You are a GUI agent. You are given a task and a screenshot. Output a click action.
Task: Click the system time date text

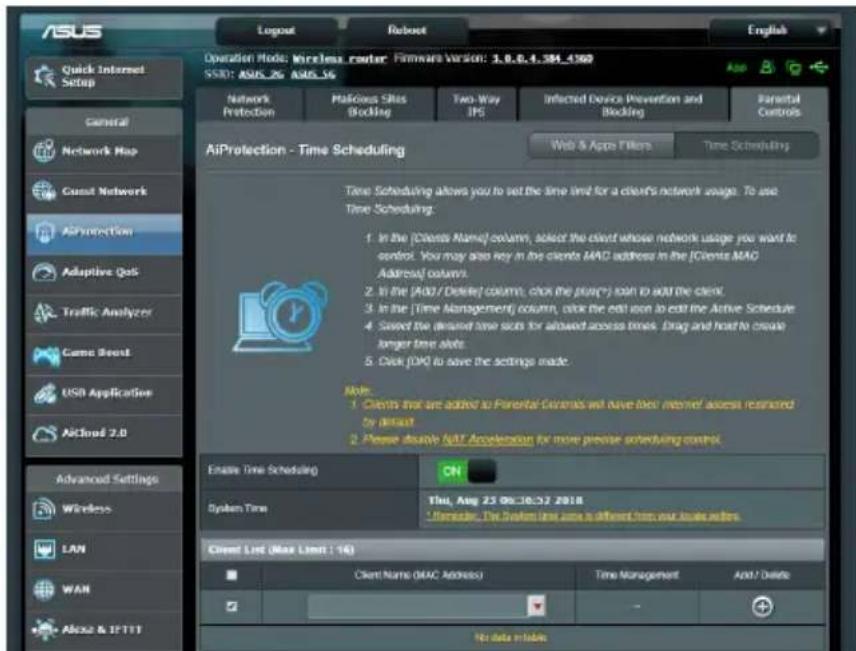(x=506, y=500)
